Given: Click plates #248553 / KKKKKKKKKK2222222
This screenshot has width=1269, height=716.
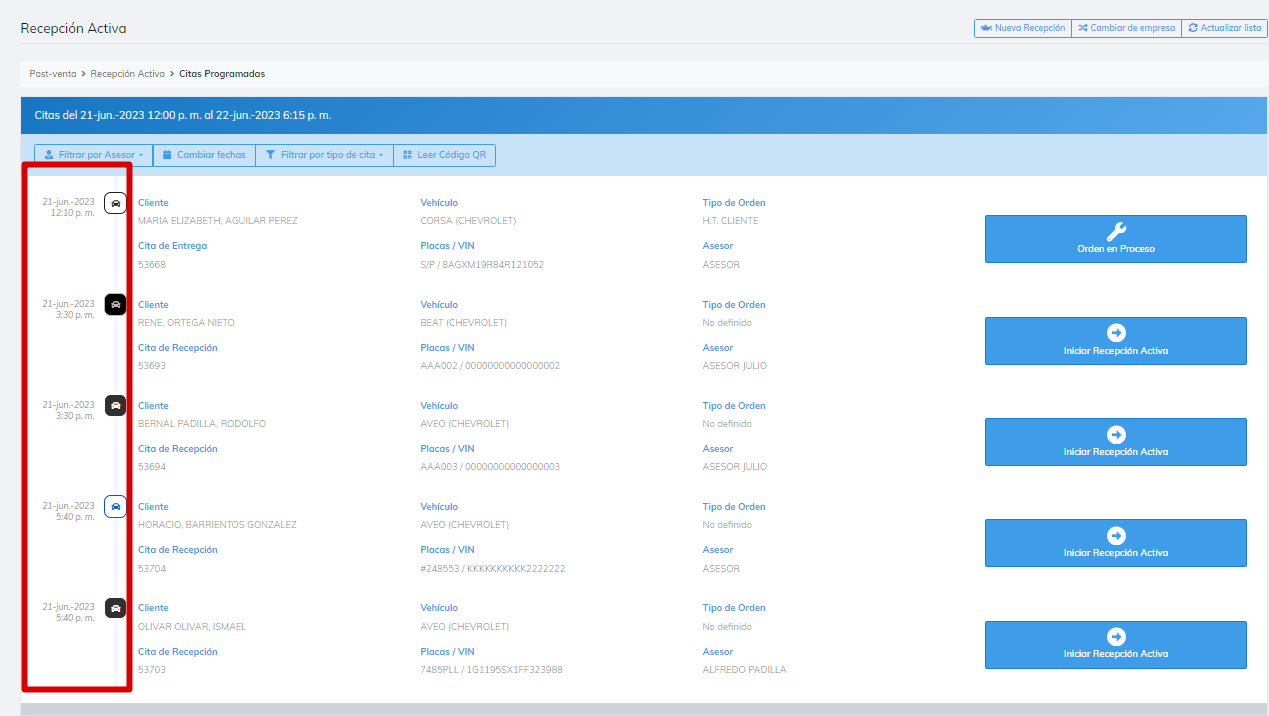Looking at the screenshot, I should pyautogui.click(x=493, y=569).
